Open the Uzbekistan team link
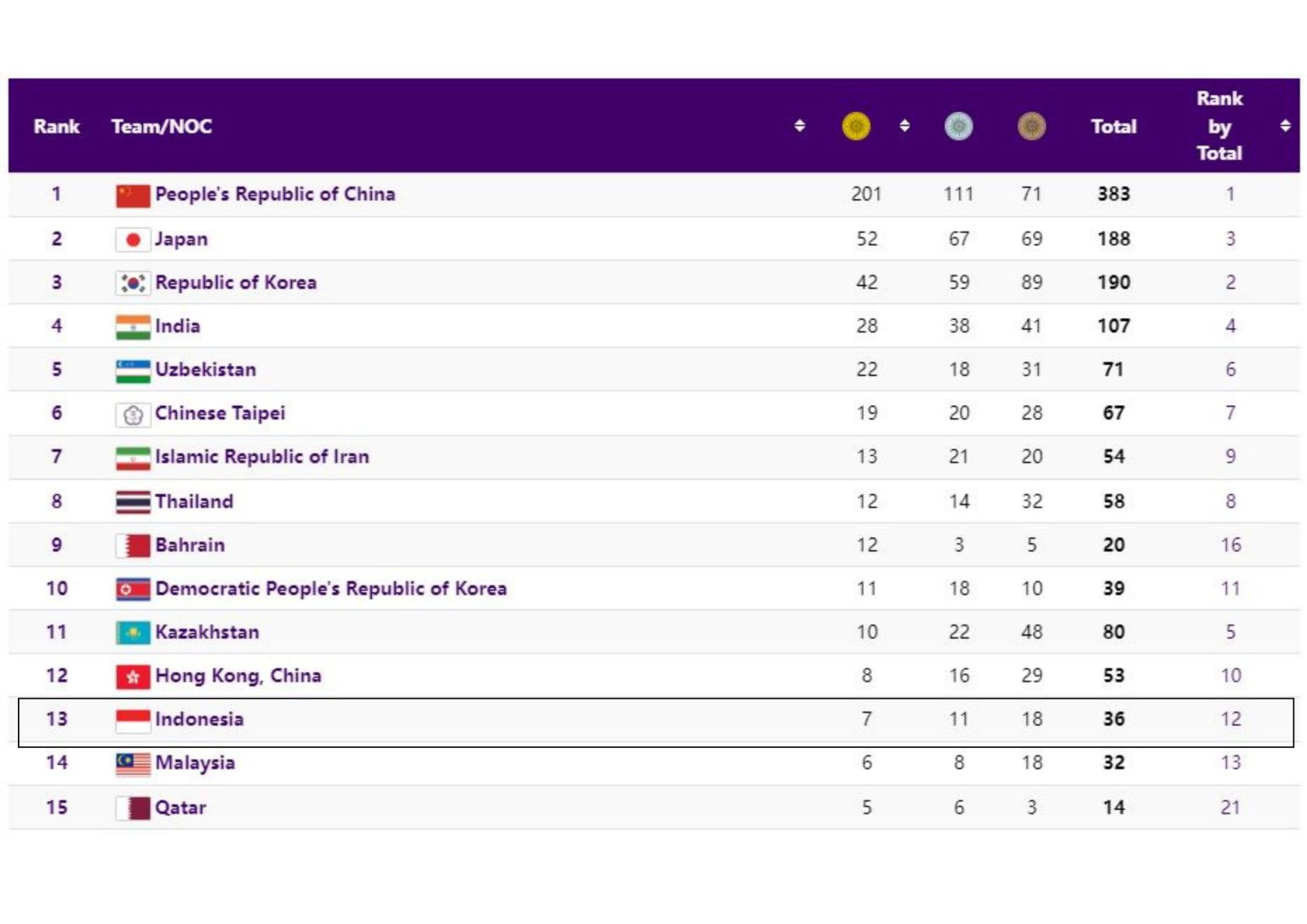 coord(205,370)
